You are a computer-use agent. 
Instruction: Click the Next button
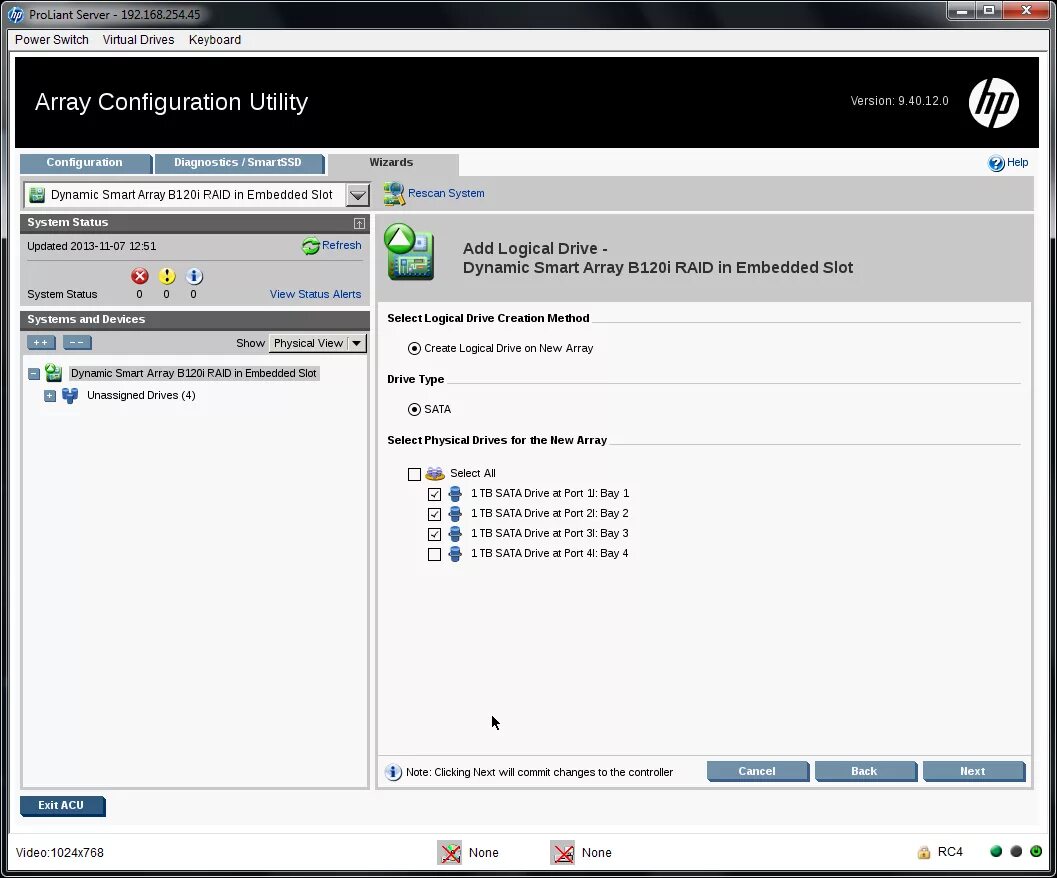pyautogui.click(x=973, y=771)
